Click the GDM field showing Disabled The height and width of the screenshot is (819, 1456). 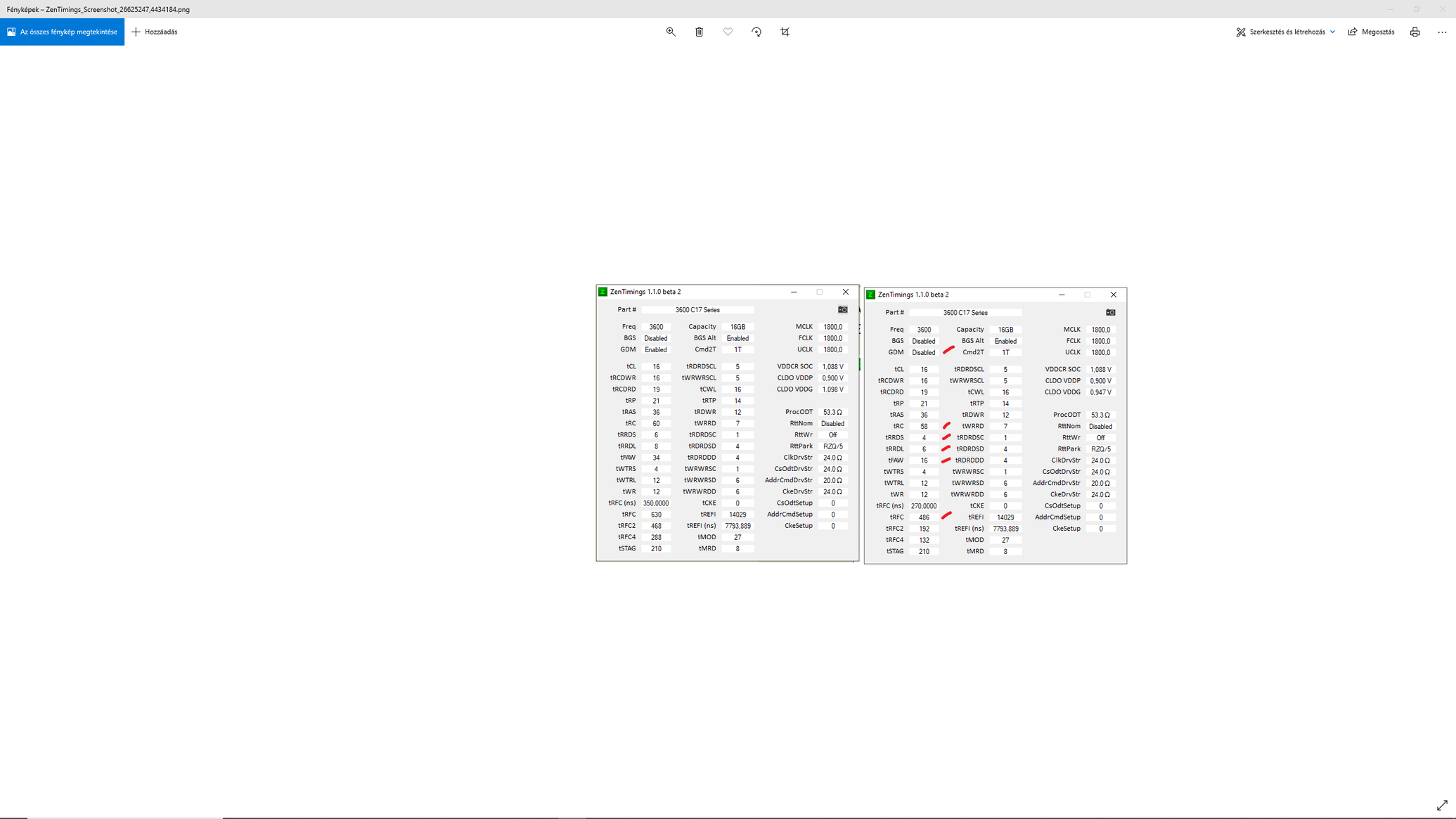click(x=924, y=352)
